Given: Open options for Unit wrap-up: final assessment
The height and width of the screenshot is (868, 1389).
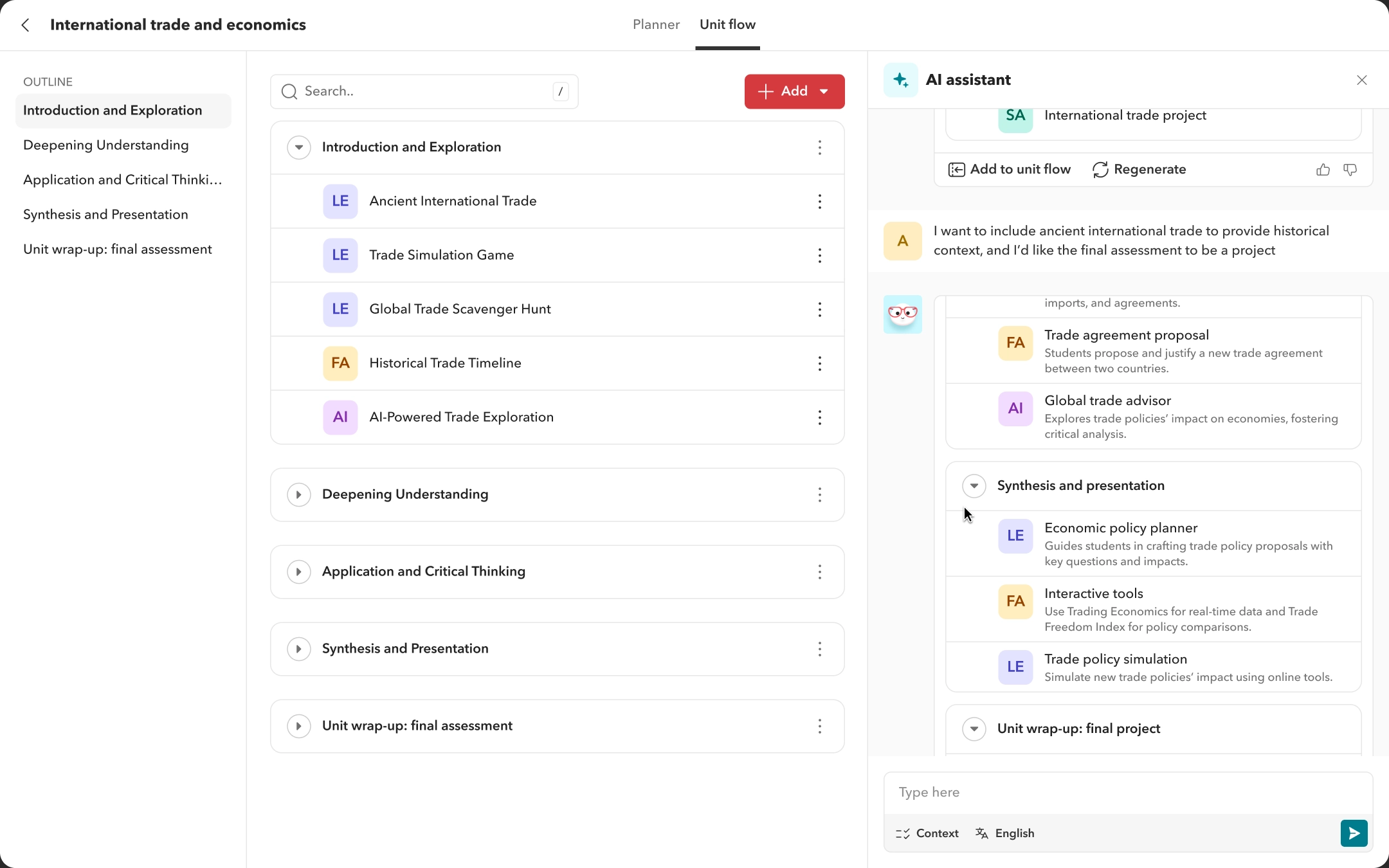Looking at the screenshot, I should click(819, 726).
